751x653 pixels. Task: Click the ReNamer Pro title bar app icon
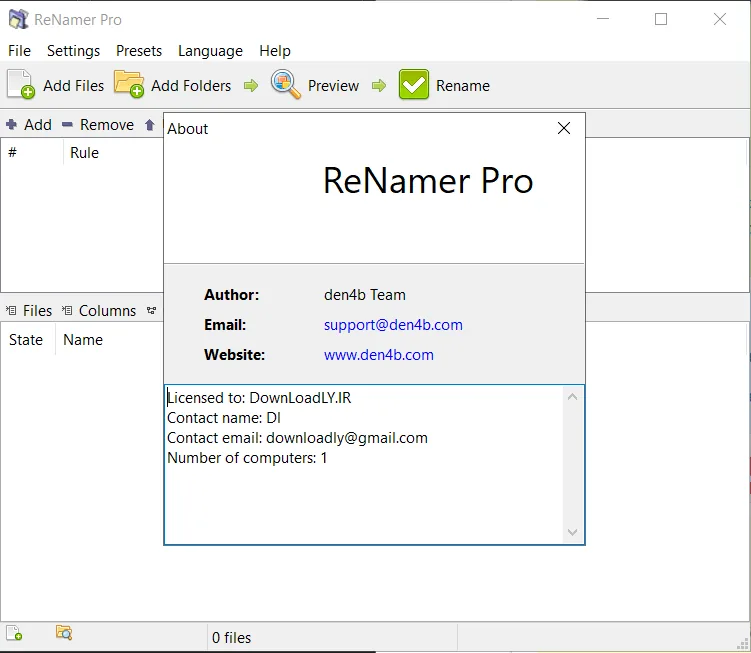(x=19, y=19)
